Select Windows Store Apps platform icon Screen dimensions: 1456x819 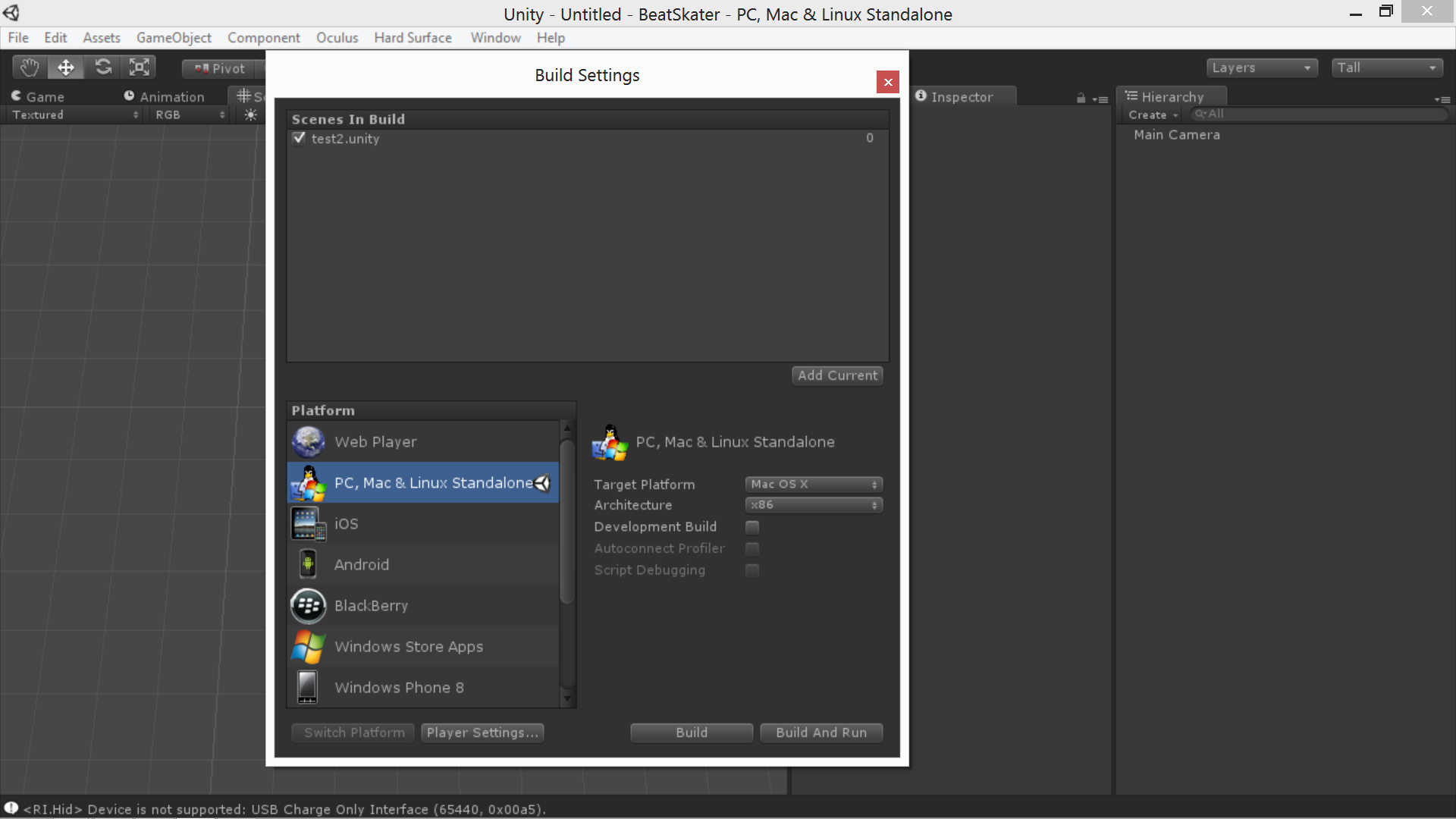click(x=308, y=646)
